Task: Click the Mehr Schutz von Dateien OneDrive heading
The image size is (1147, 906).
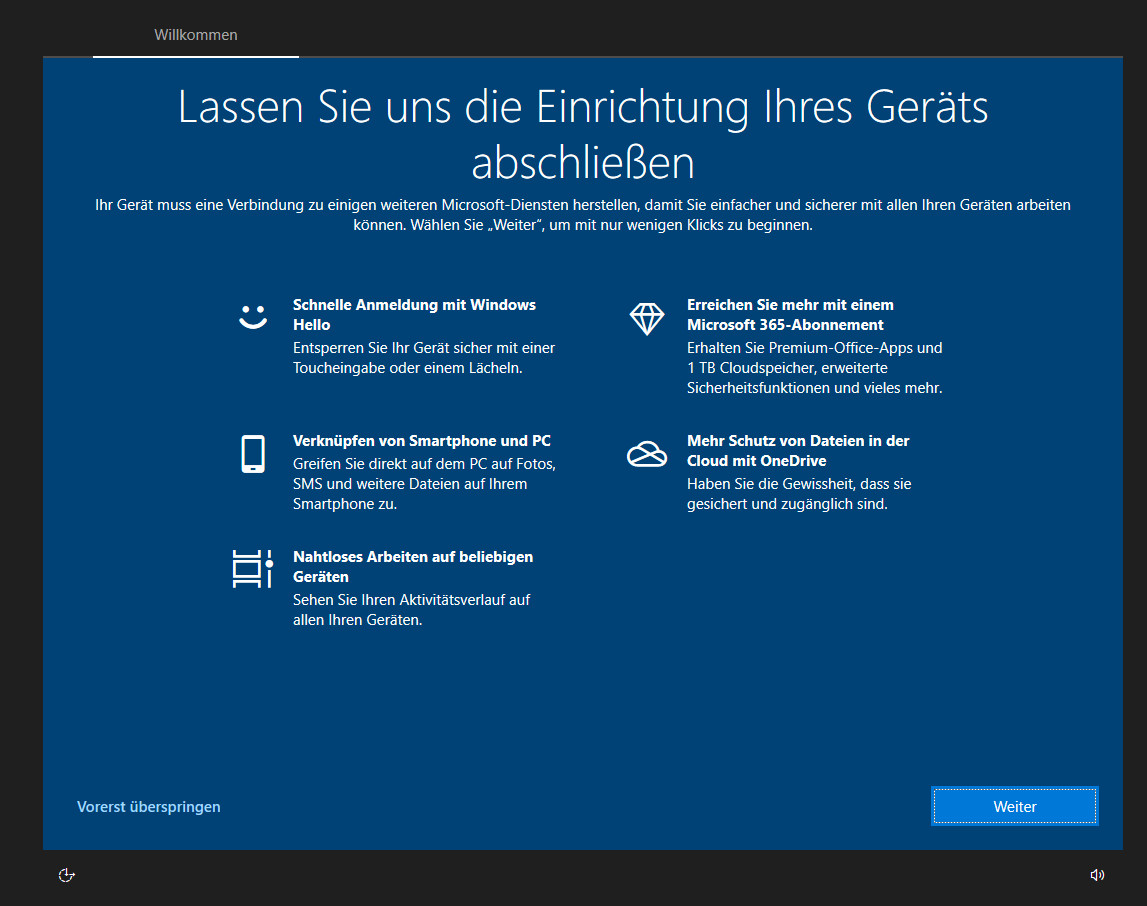Action: click(x=797, y=451)
